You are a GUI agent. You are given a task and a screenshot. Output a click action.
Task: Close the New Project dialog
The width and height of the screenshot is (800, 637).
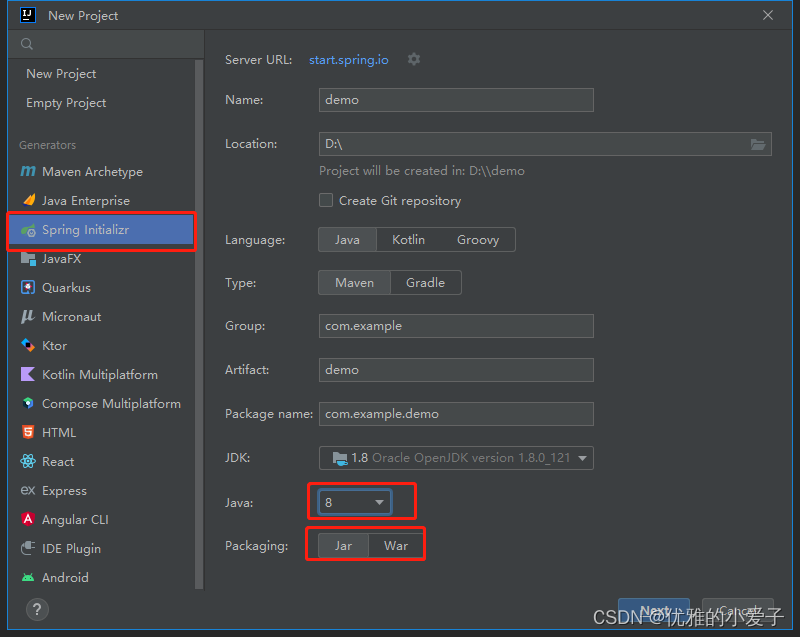(768, 15)
